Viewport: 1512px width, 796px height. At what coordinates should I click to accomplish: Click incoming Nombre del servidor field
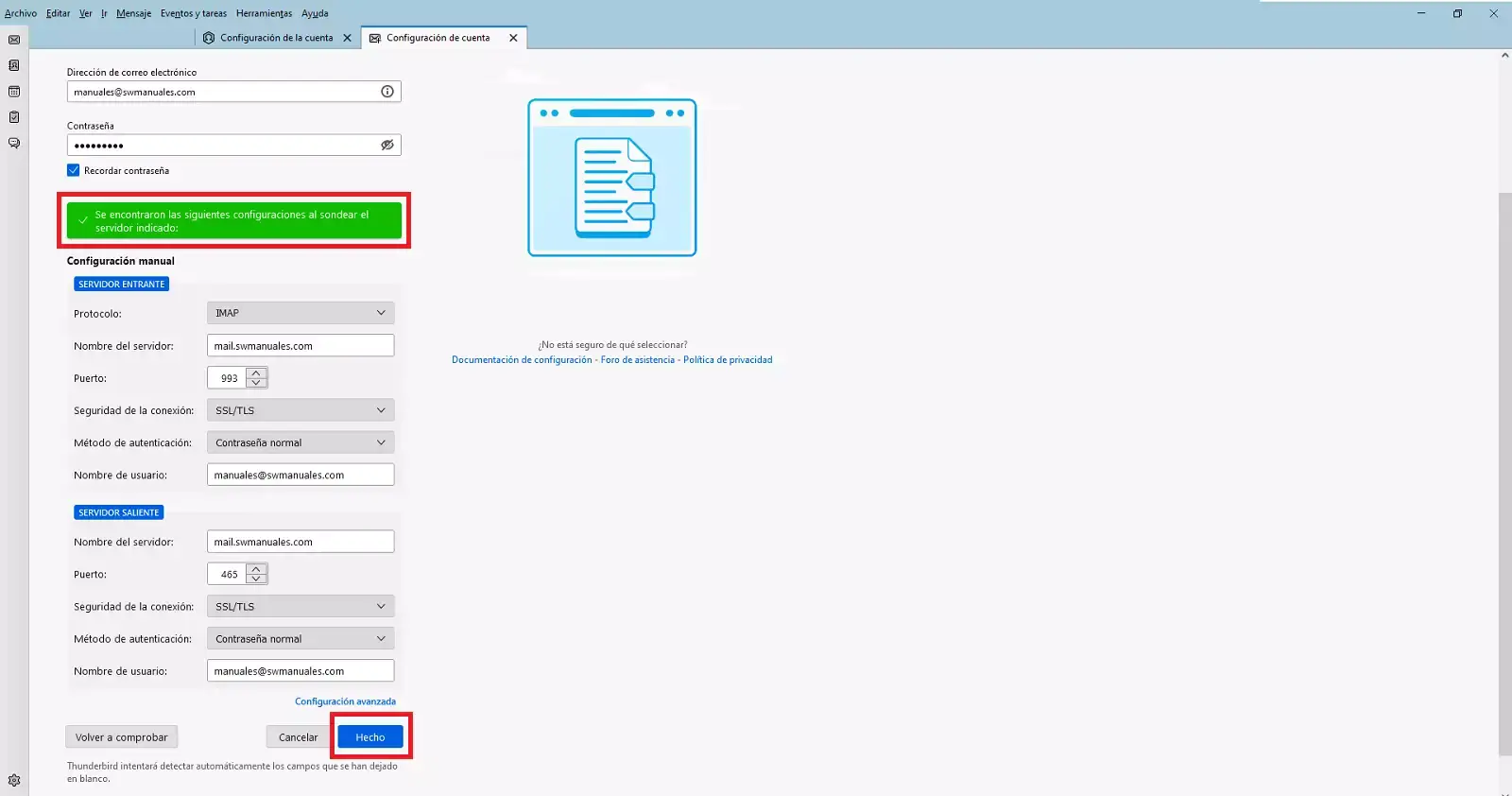coord(301,346)
